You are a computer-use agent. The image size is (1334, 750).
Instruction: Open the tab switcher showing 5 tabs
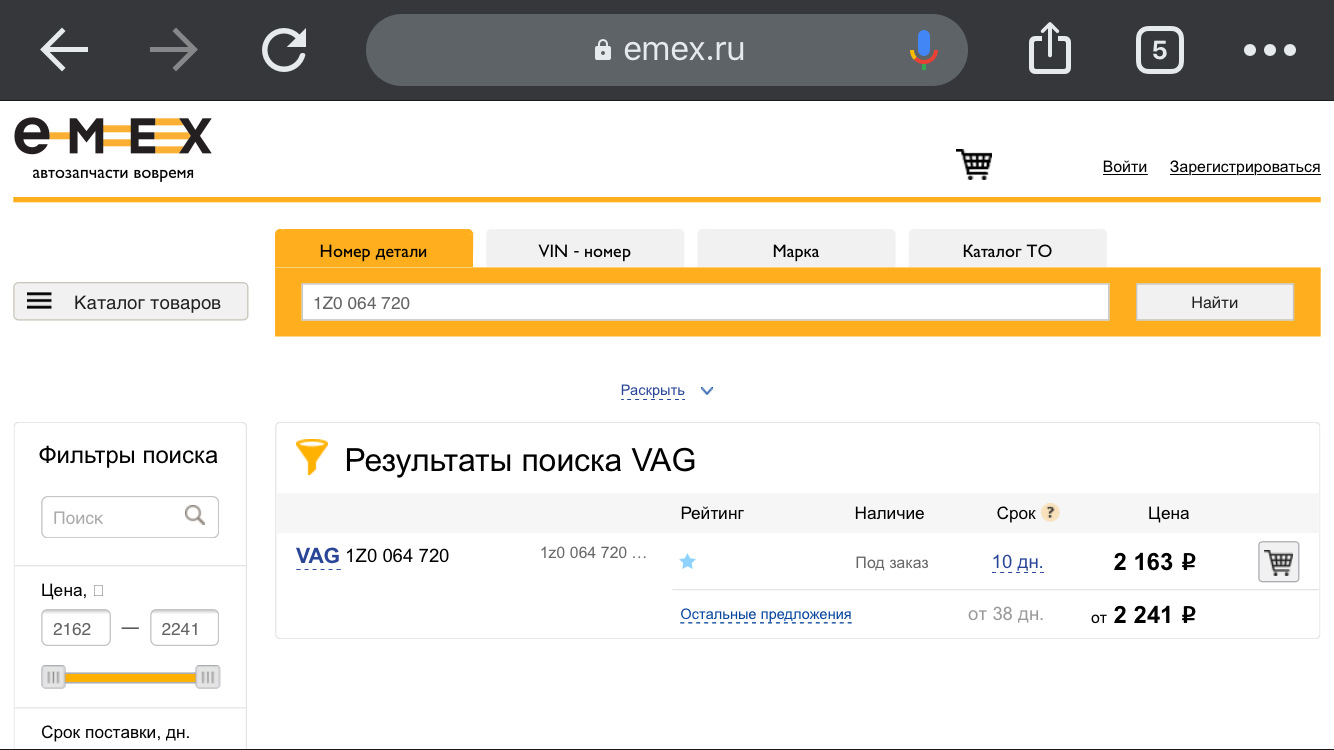[1159, 50]
